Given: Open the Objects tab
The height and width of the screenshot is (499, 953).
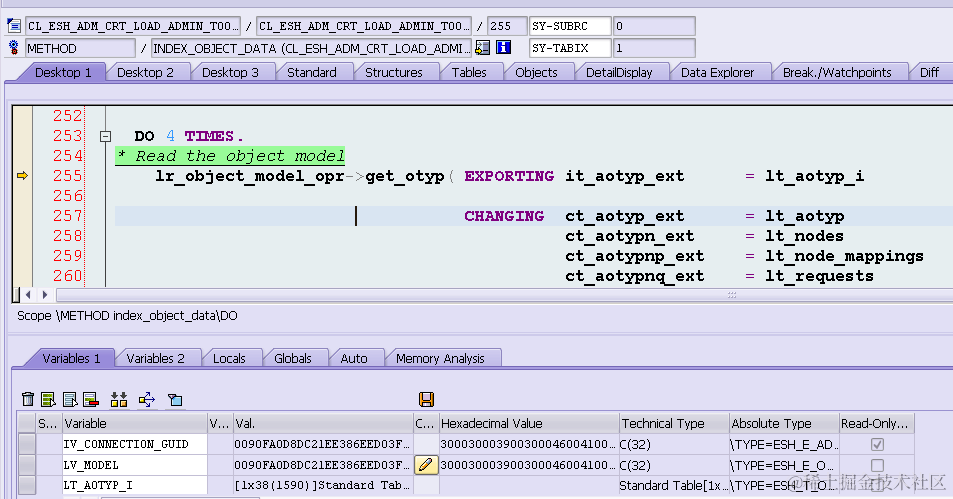Looking at the screenshot, I should pyautogui.click(x=536, y=72).
